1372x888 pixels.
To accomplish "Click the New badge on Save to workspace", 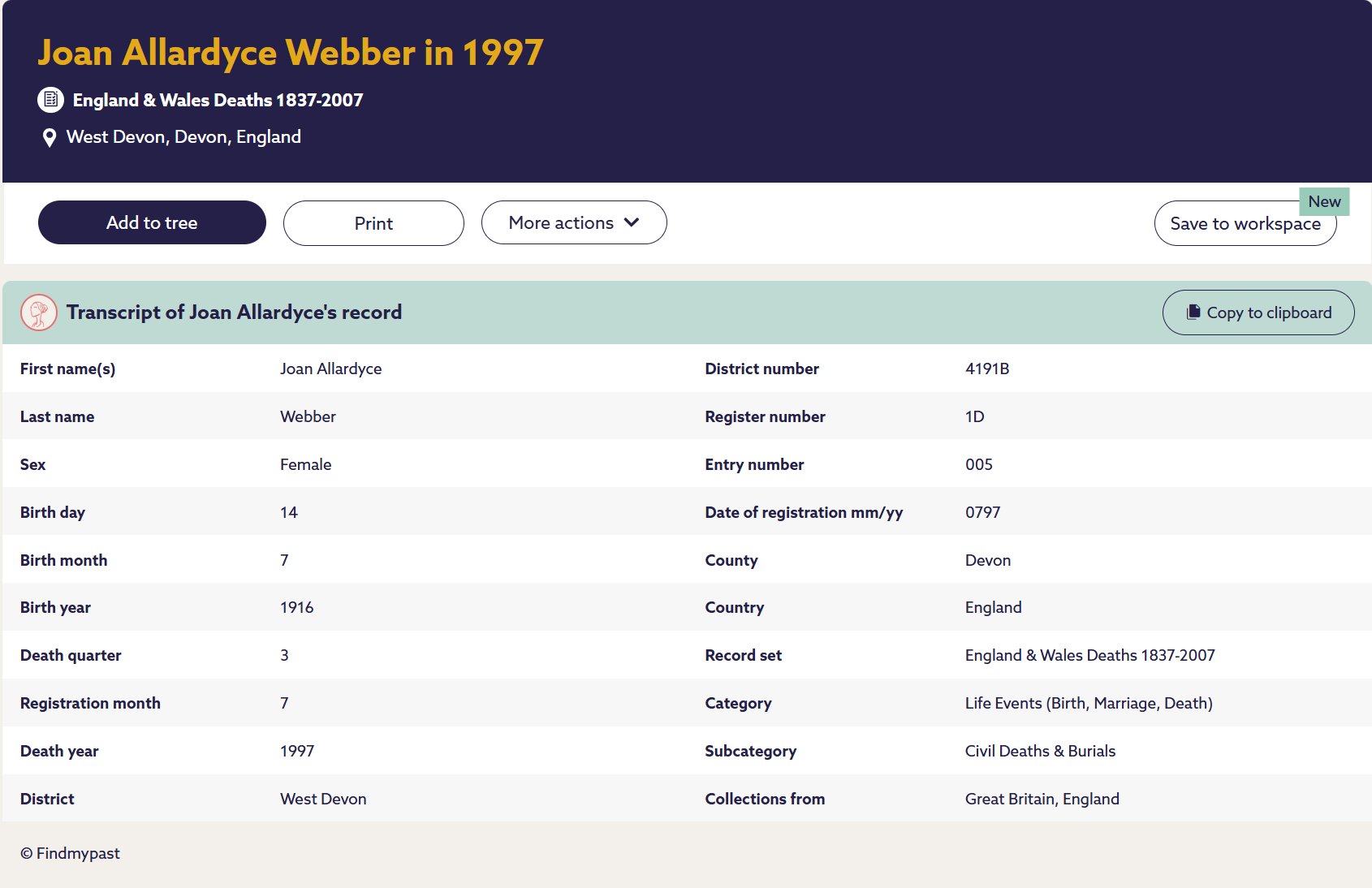I will pyautogui.click(x=1324, y=201).
